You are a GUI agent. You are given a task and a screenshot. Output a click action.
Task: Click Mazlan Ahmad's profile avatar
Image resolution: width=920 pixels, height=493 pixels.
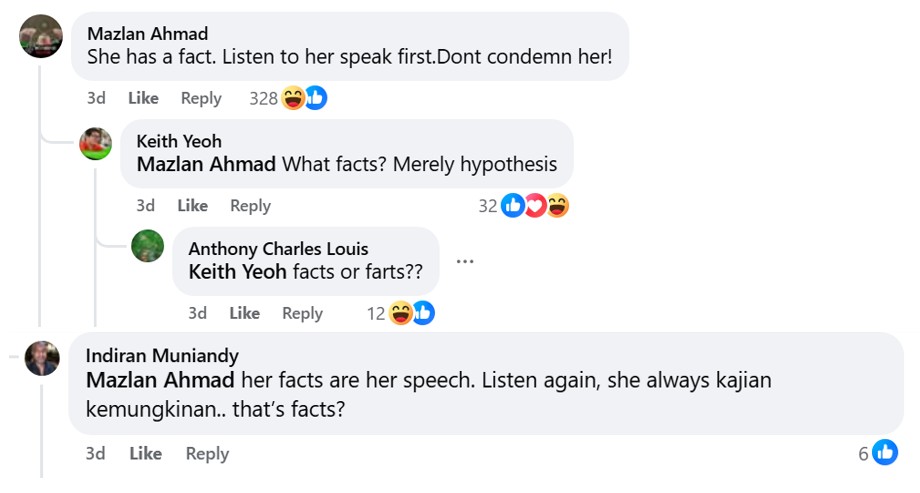[41, 36]
